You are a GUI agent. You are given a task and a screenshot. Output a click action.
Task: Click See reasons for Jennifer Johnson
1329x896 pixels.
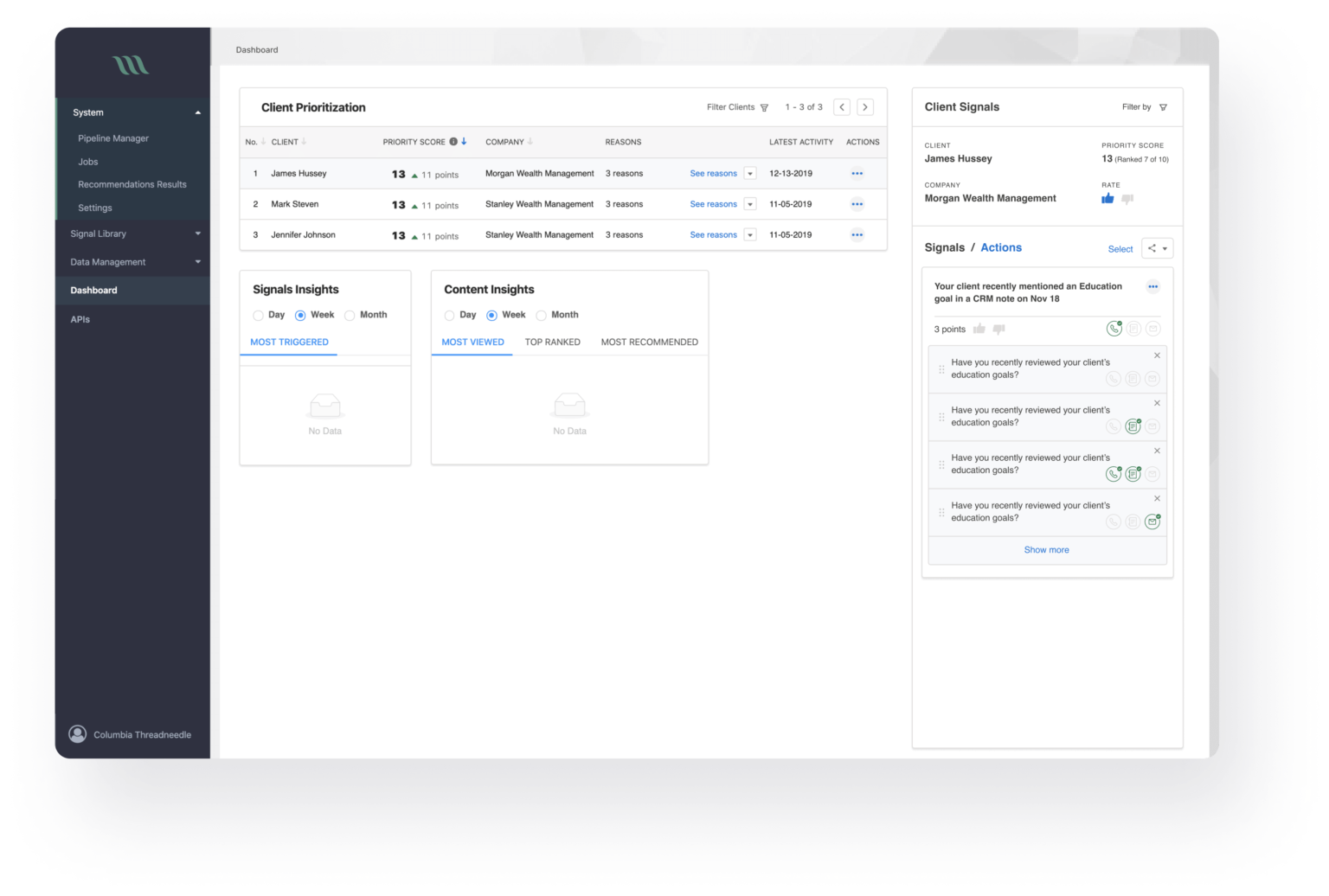714,234
